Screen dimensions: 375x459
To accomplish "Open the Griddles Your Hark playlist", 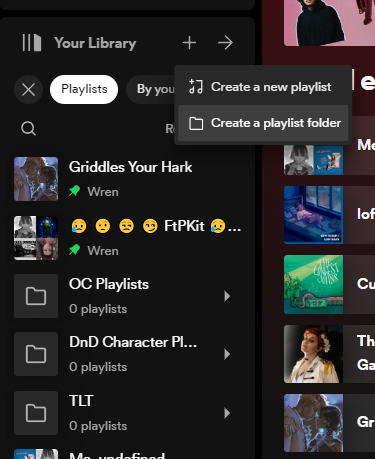I will [128, 179].
